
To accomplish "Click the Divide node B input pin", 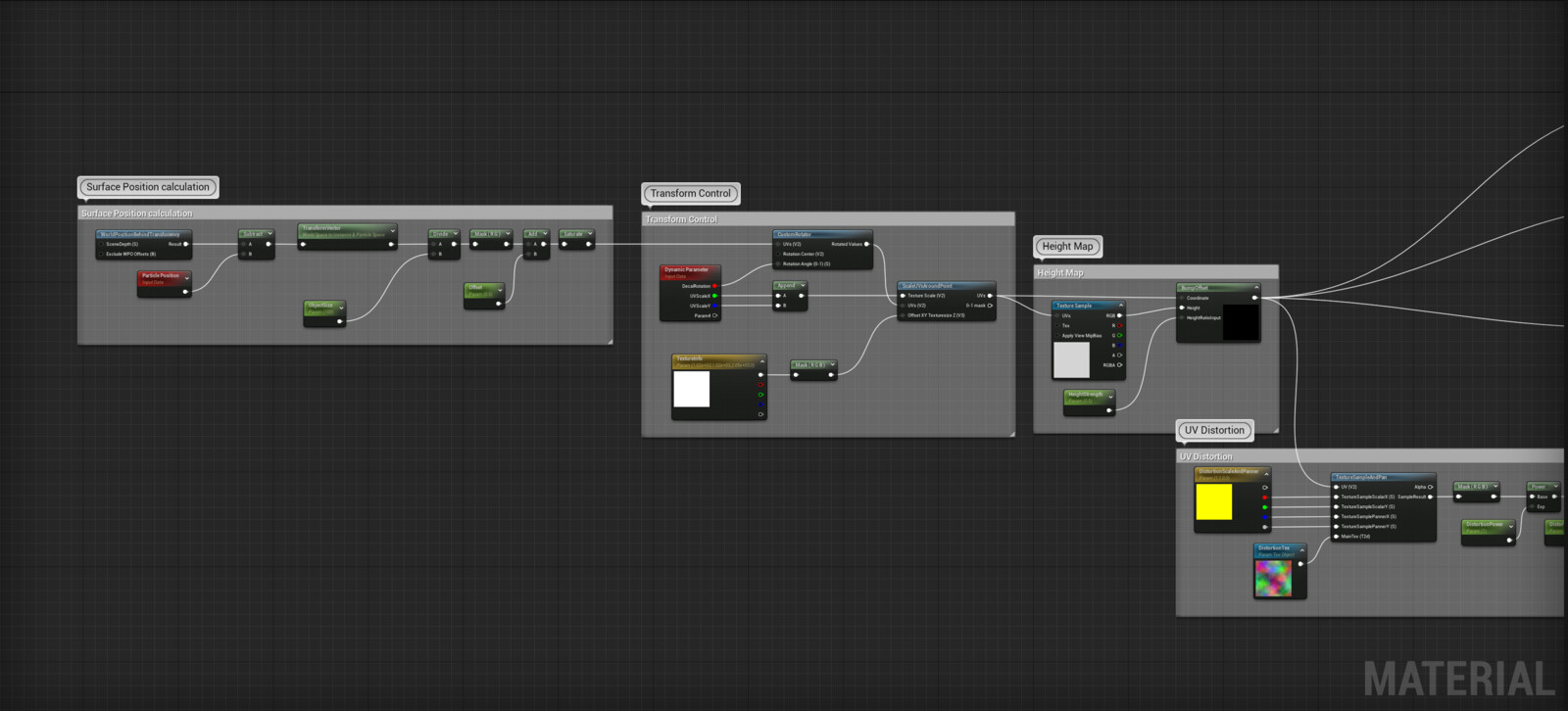I will [x=433, y=254].
